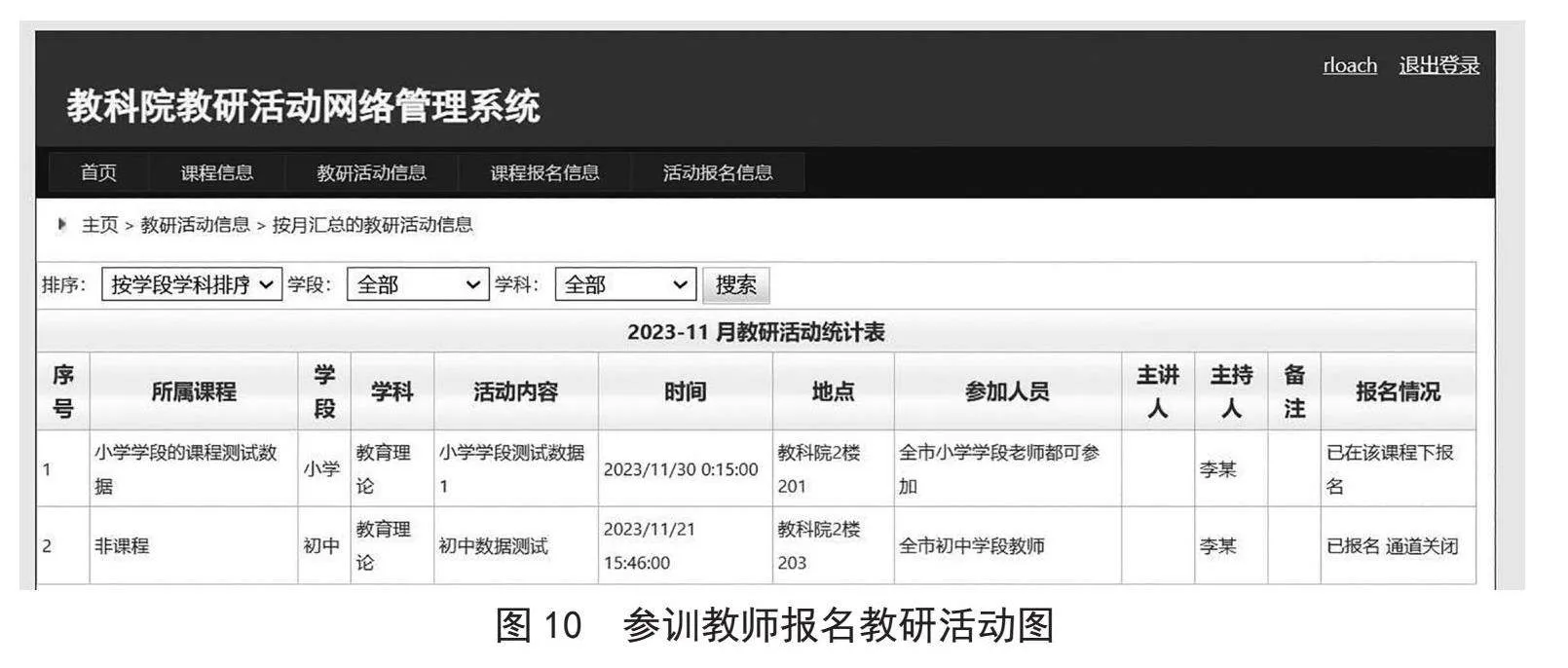Image resolution: width=1568 pixels, height=668 pixels.
Task: Click 初中数据测试 activity cell
Action: [x=516, y=545]
